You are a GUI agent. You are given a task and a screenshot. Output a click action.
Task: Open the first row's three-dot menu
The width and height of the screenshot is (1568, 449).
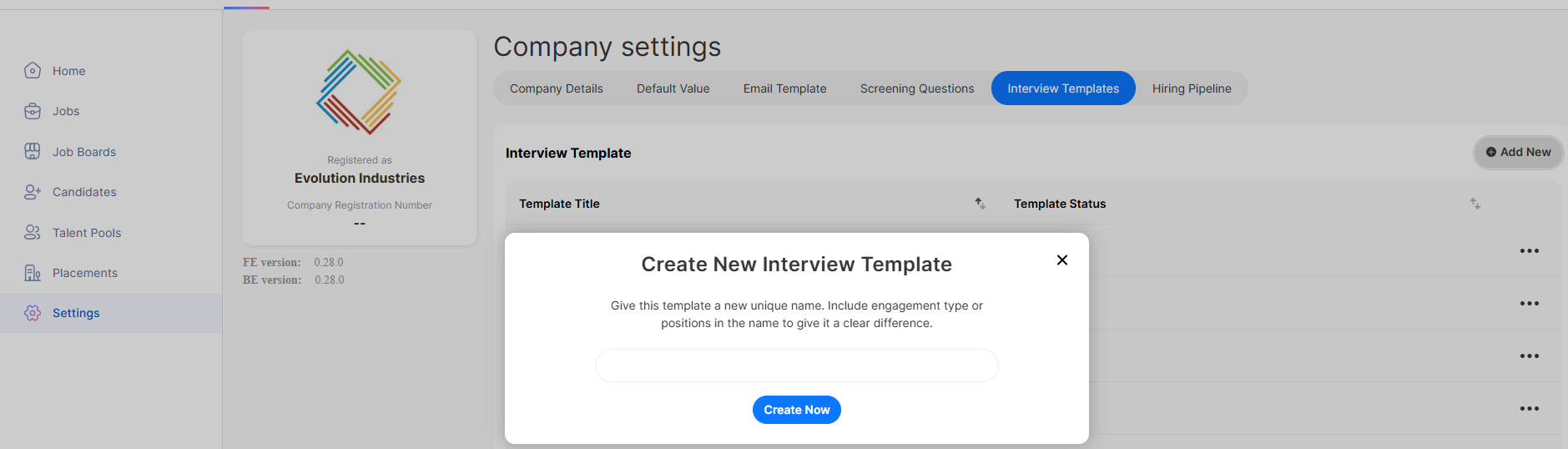(x=1530, y=251)
